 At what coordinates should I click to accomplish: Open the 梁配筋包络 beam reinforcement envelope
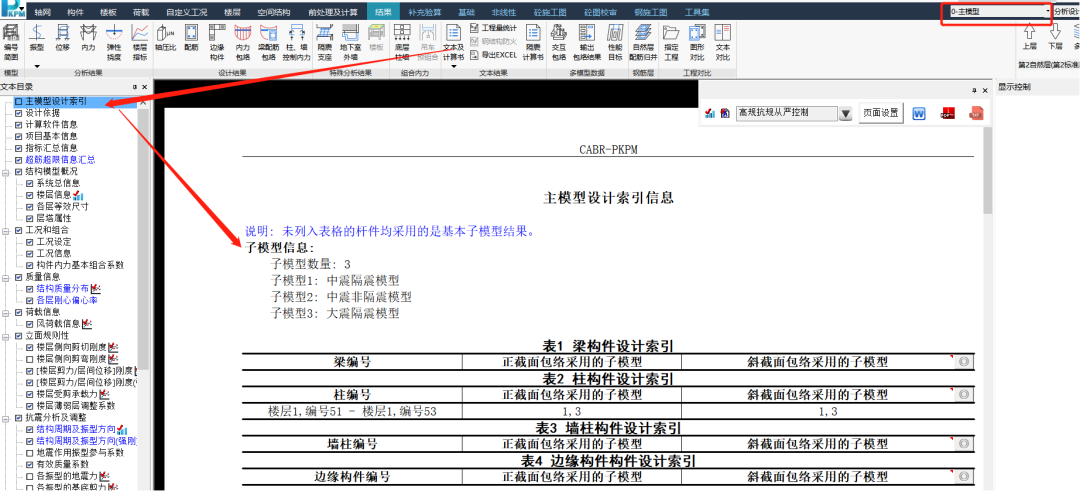point(269,42)
